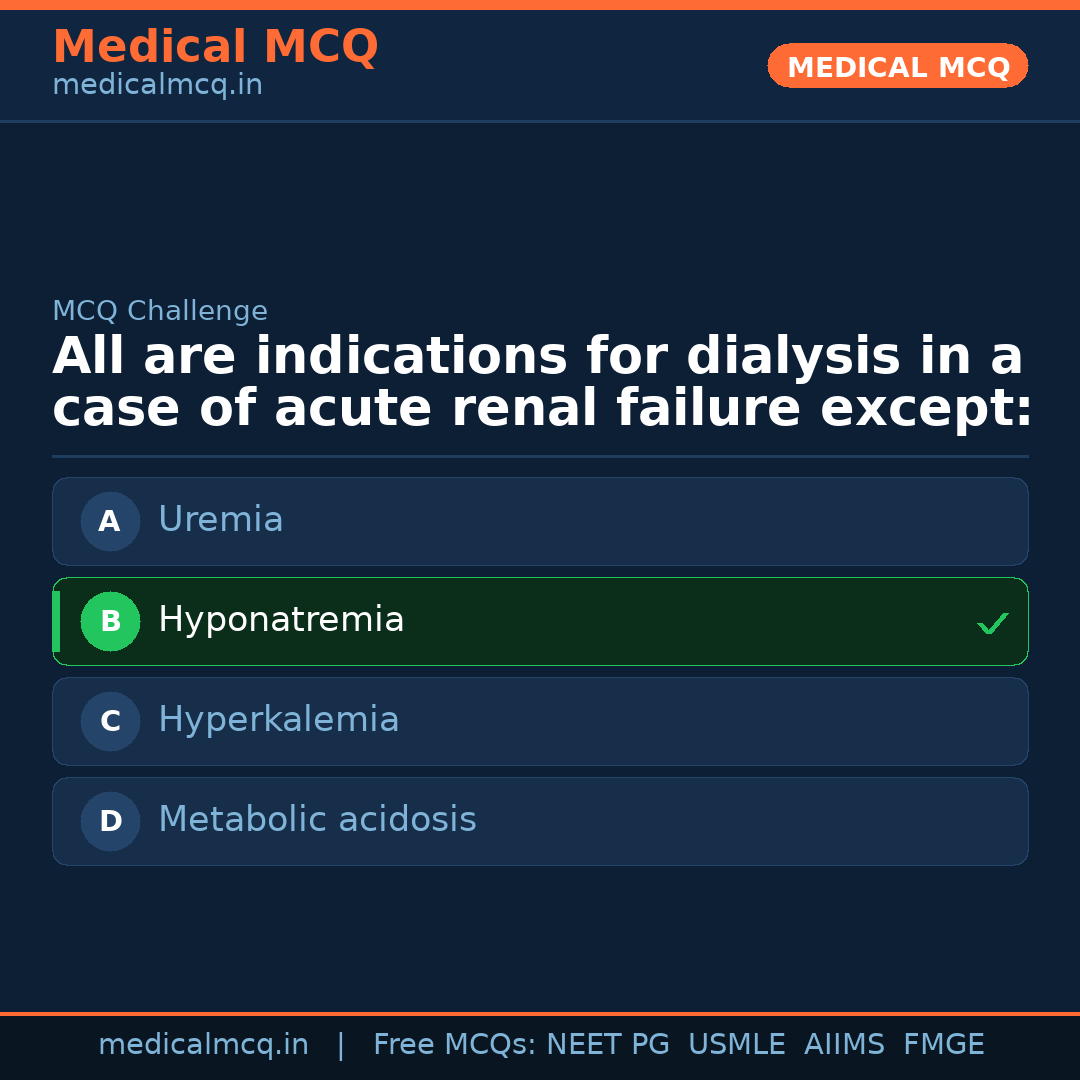Select the Hyponatremia answer text

click(x=281, y=620)
